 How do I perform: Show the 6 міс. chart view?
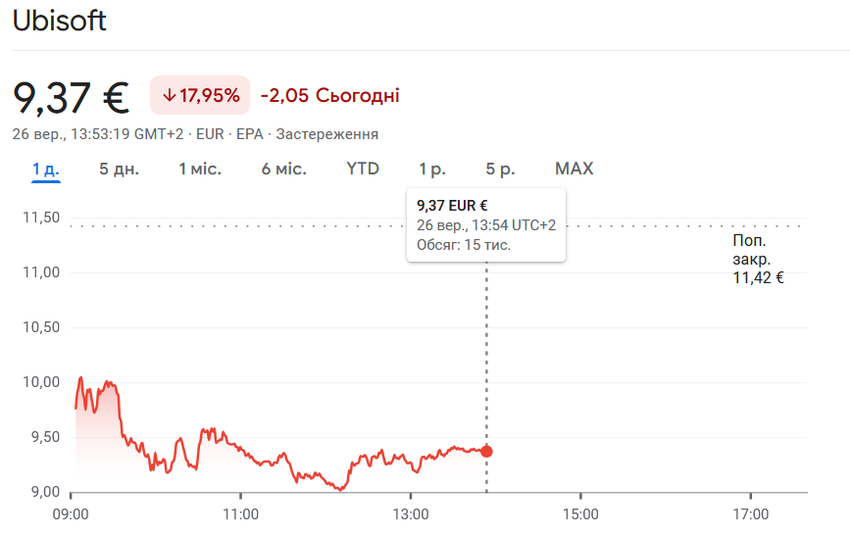(284, 169)
